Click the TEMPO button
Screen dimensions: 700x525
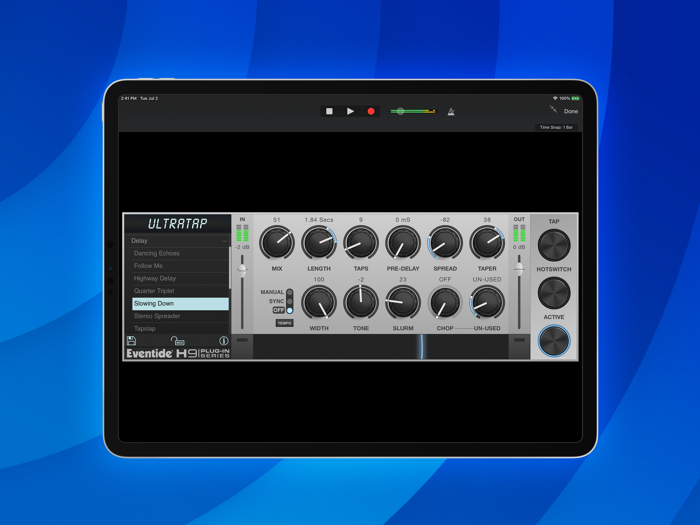click(284, 323)
